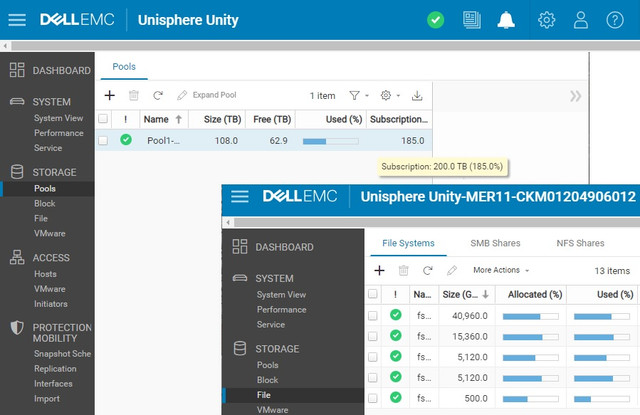
Task: Click scroll-left arrow in Unity-MER11 scrollbar
Action: coord(228,222)
